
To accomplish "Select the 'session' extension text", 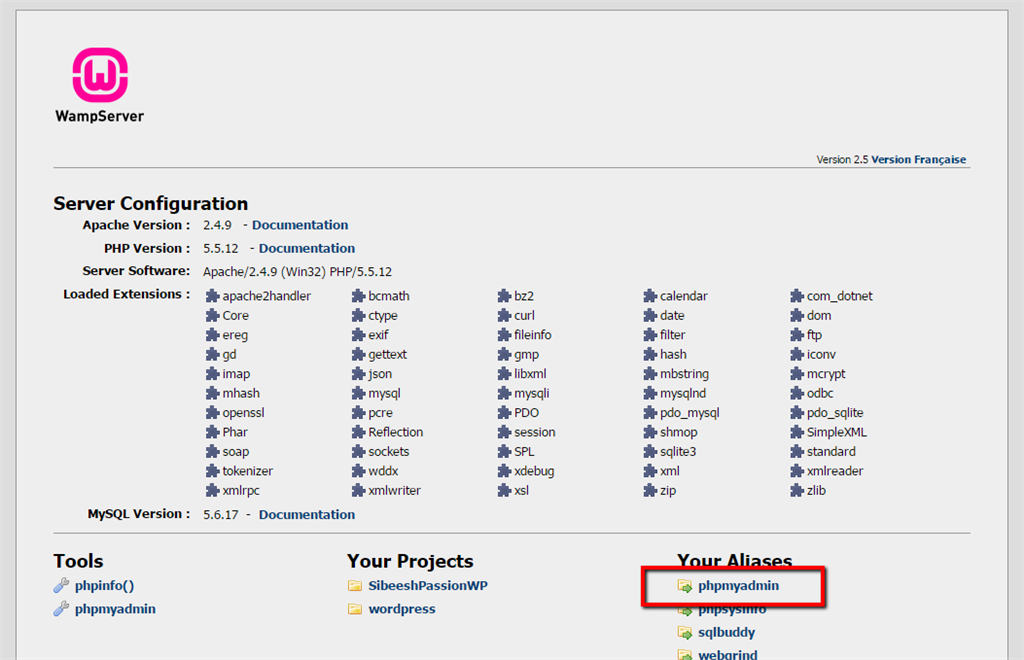I will tap(534, 432).
